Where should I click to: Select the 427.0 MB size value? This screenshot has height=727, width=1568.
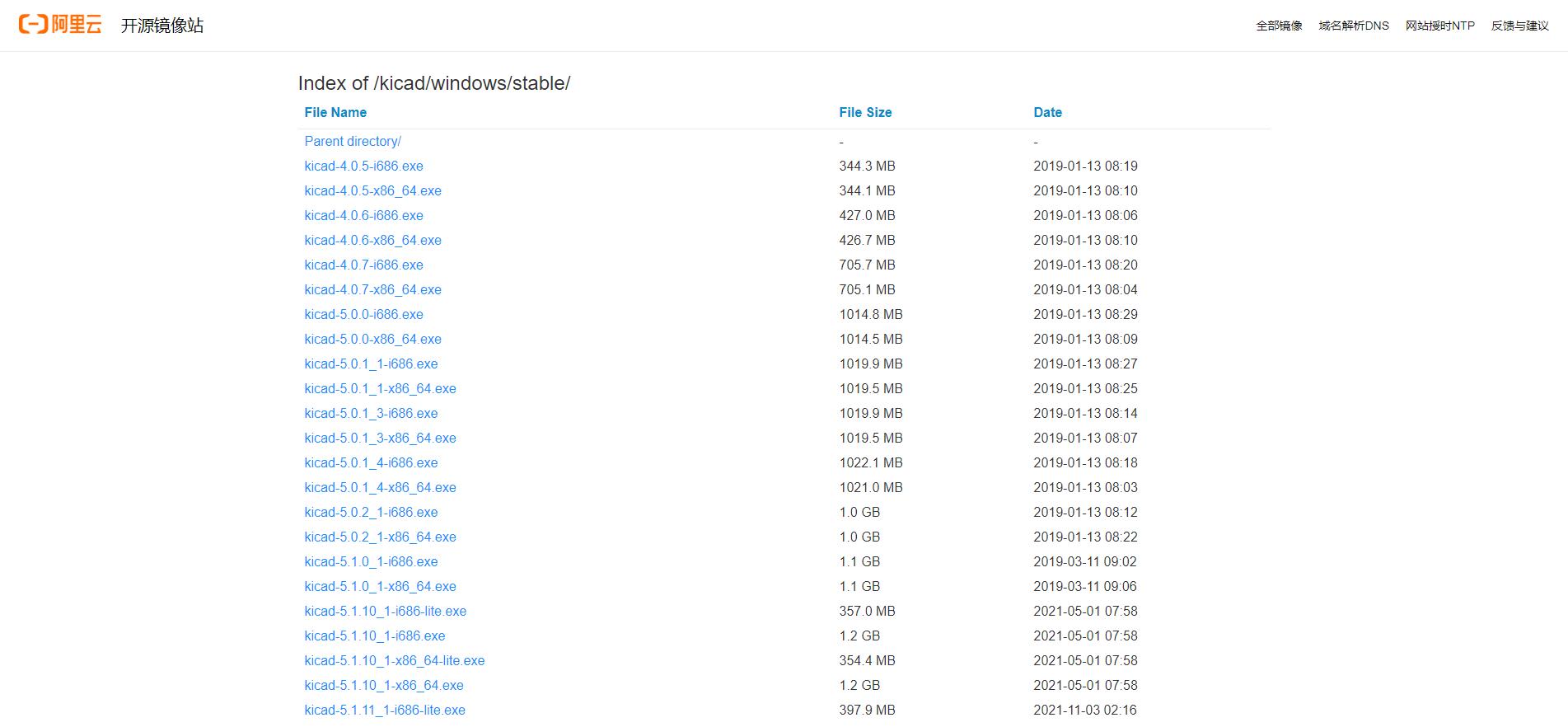coord(867,215)
